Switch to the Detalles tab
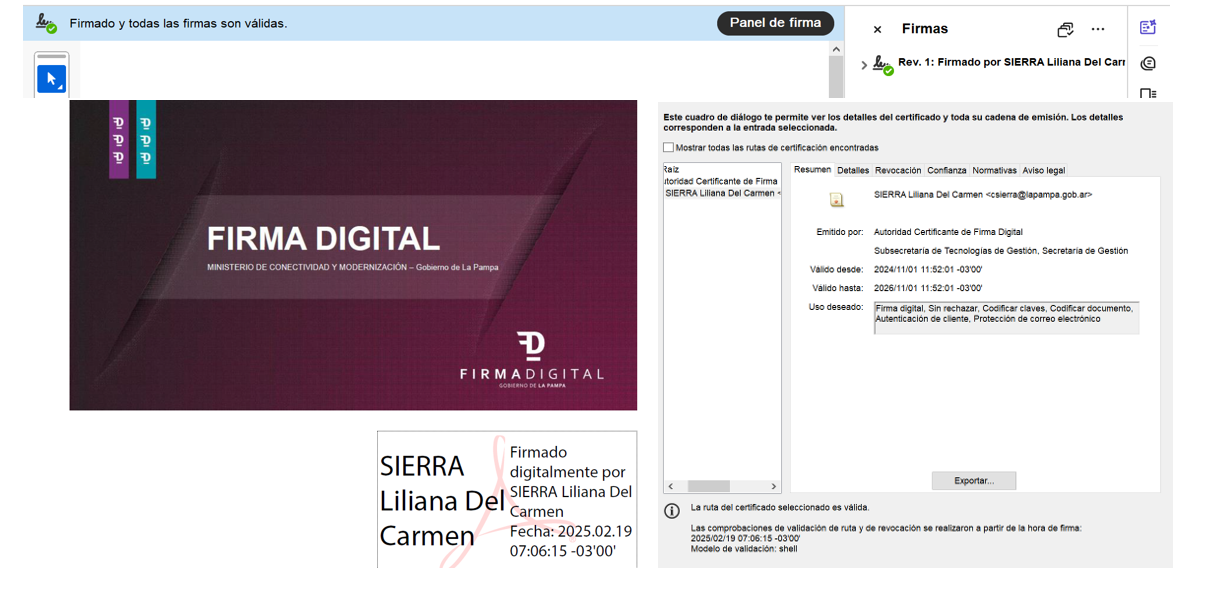This screenshot has height=602, width=1213. pos(853,170)
